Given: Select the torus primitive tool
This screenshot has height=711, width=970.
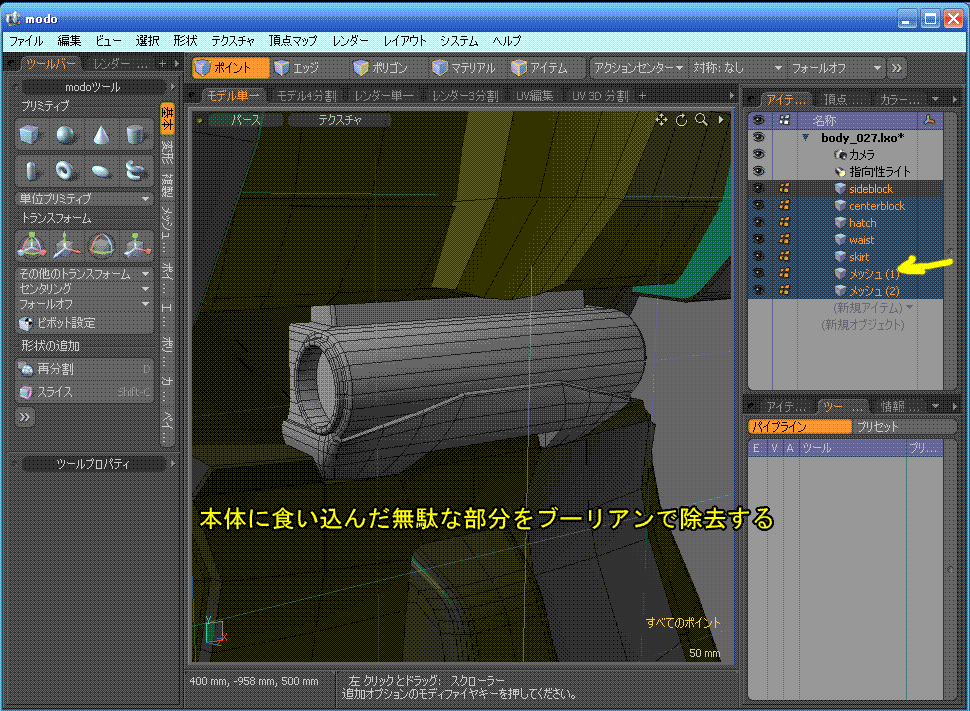Looking at the screenshot, I should (65, 170).
